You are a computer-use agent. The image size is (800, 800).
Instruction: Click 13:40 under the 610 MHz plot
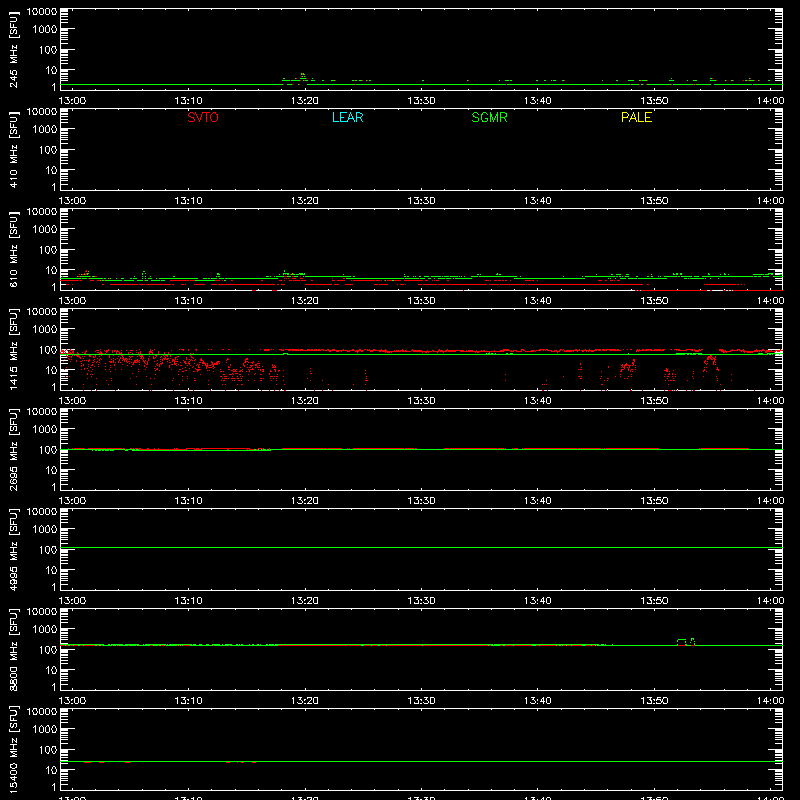click(x=537, y=301)
